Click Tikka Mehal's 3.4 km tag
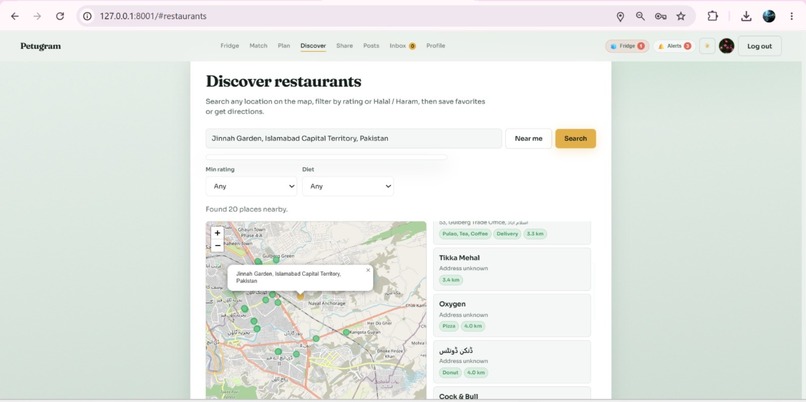 451,280
